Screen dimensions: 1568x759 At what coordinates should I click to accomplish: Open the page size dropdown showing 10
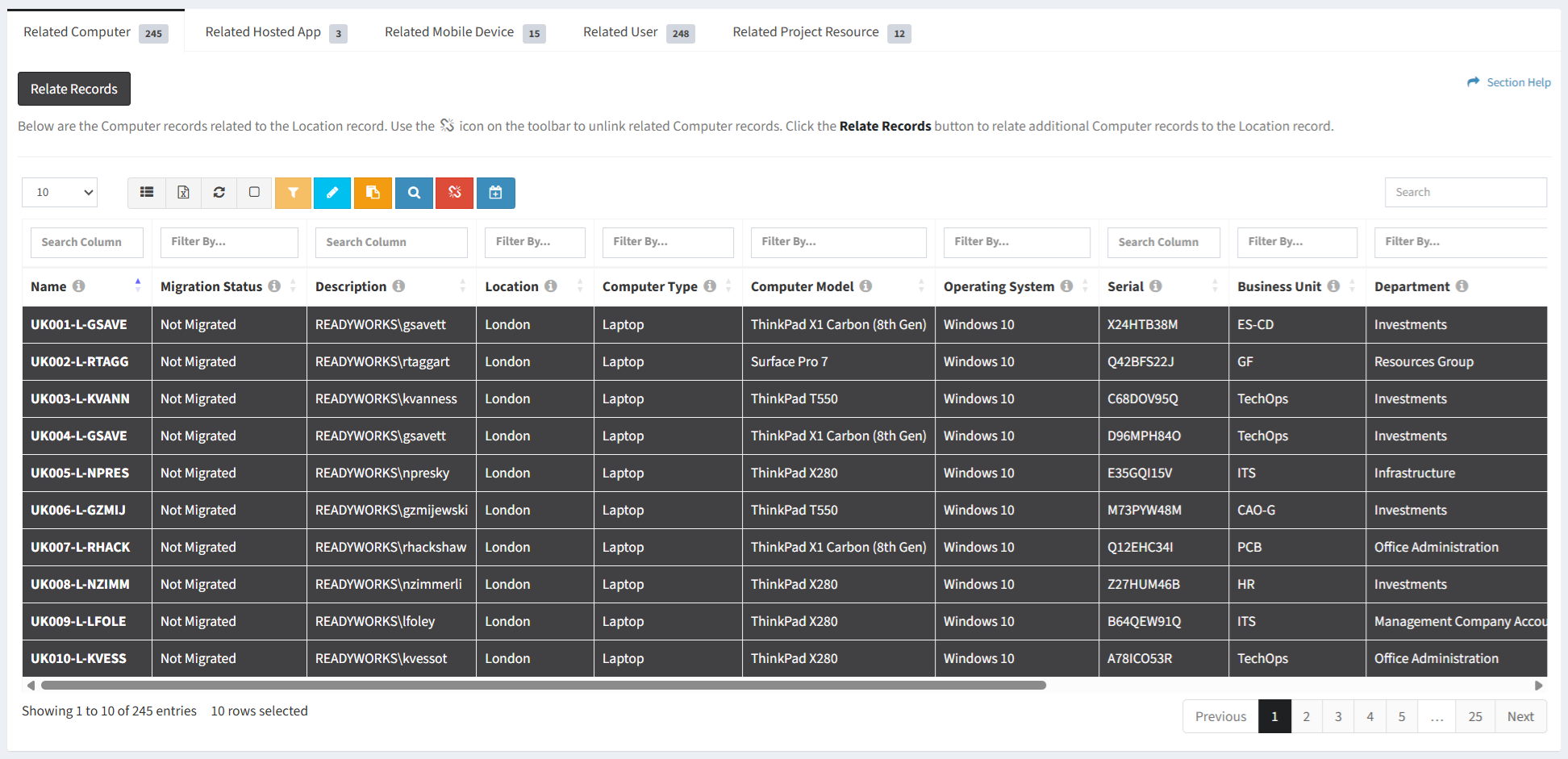(60, 193)
